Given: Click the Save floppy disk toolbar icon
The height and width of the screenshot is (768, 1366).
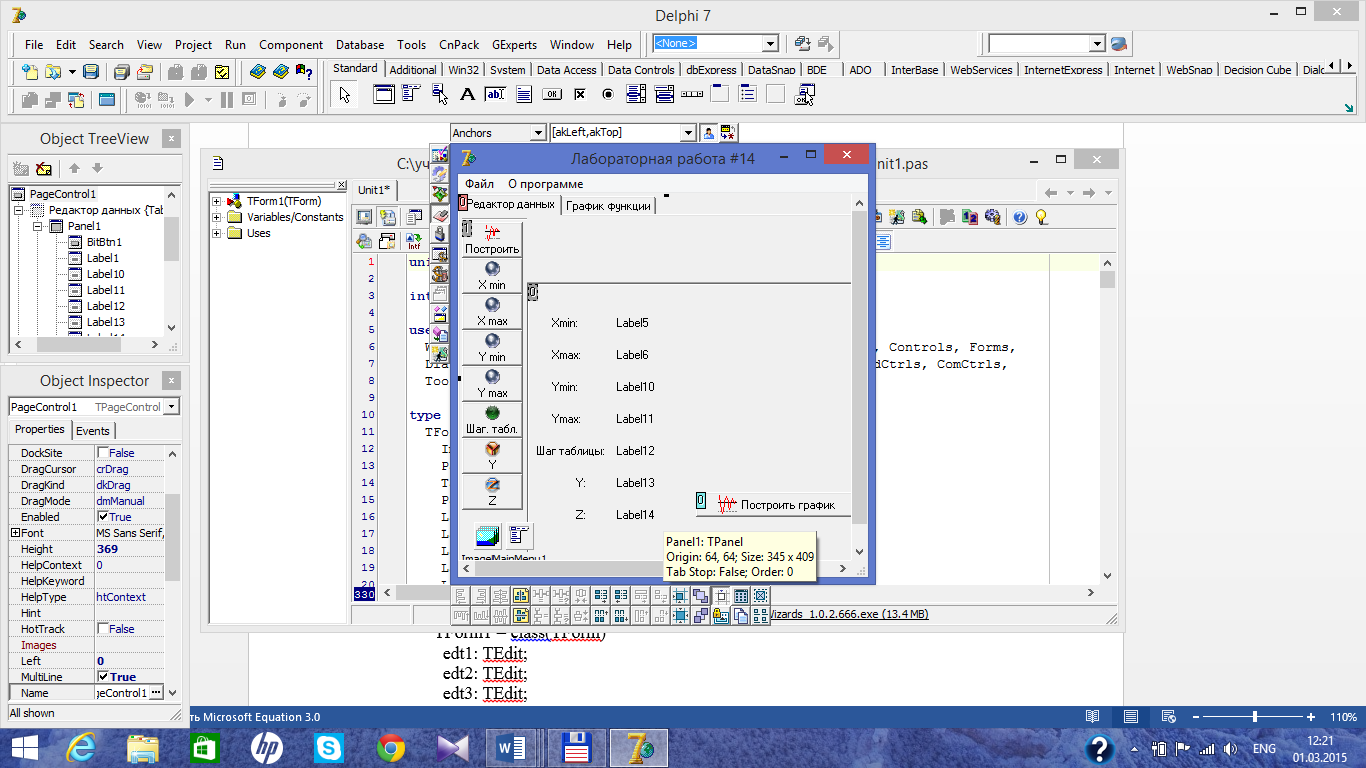Looking at the screenshot, I should click(x=91, y=72).
